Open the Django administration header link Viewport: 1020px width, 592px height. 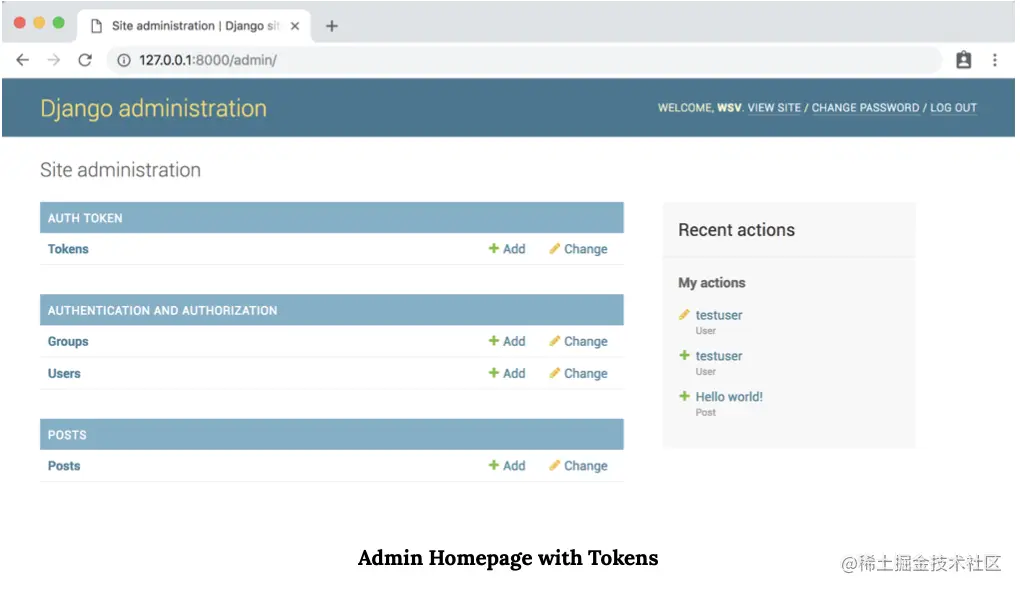tap(154, 108)
